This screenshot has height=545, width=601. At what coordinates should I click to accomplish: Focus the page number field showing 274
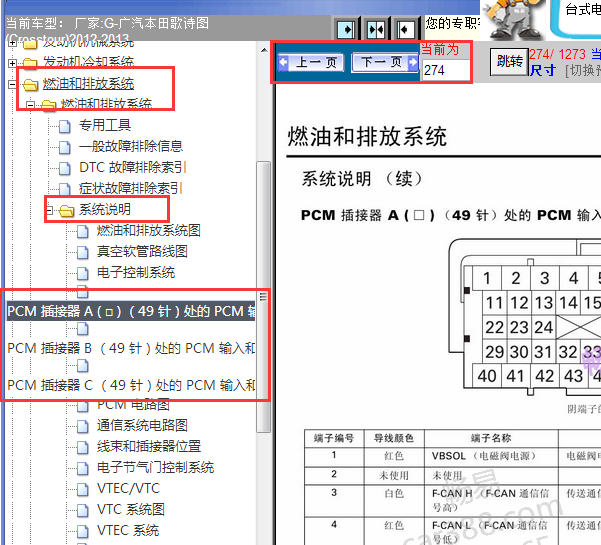[x=445, y=70]
